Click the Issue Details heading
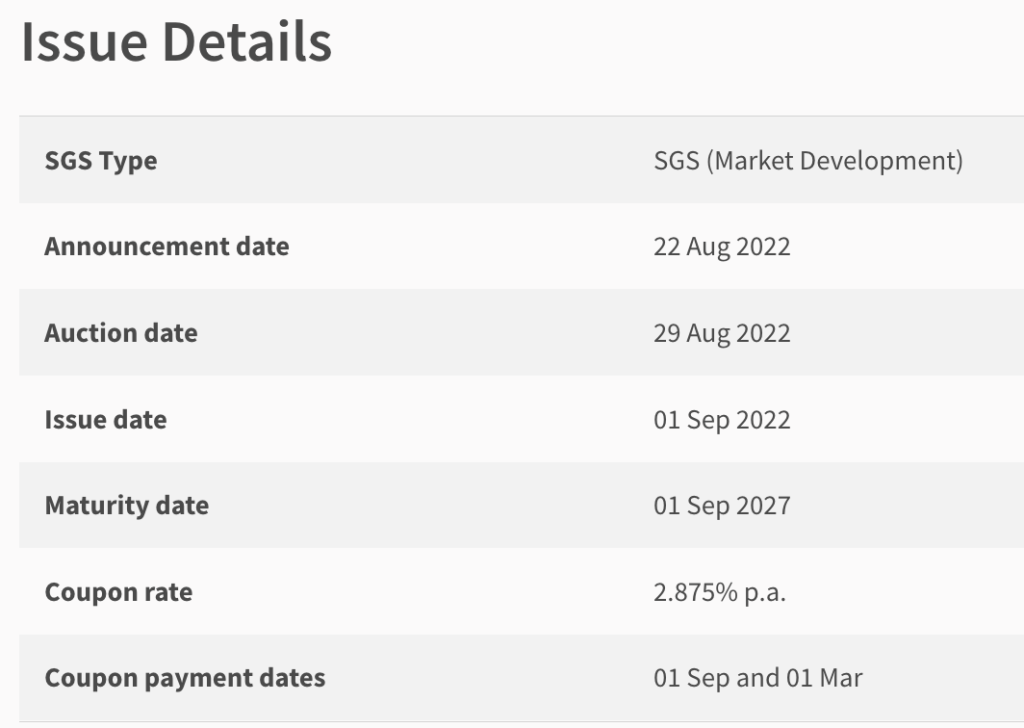The width and height of the screenshot is (1024, 728). point(176,42)
